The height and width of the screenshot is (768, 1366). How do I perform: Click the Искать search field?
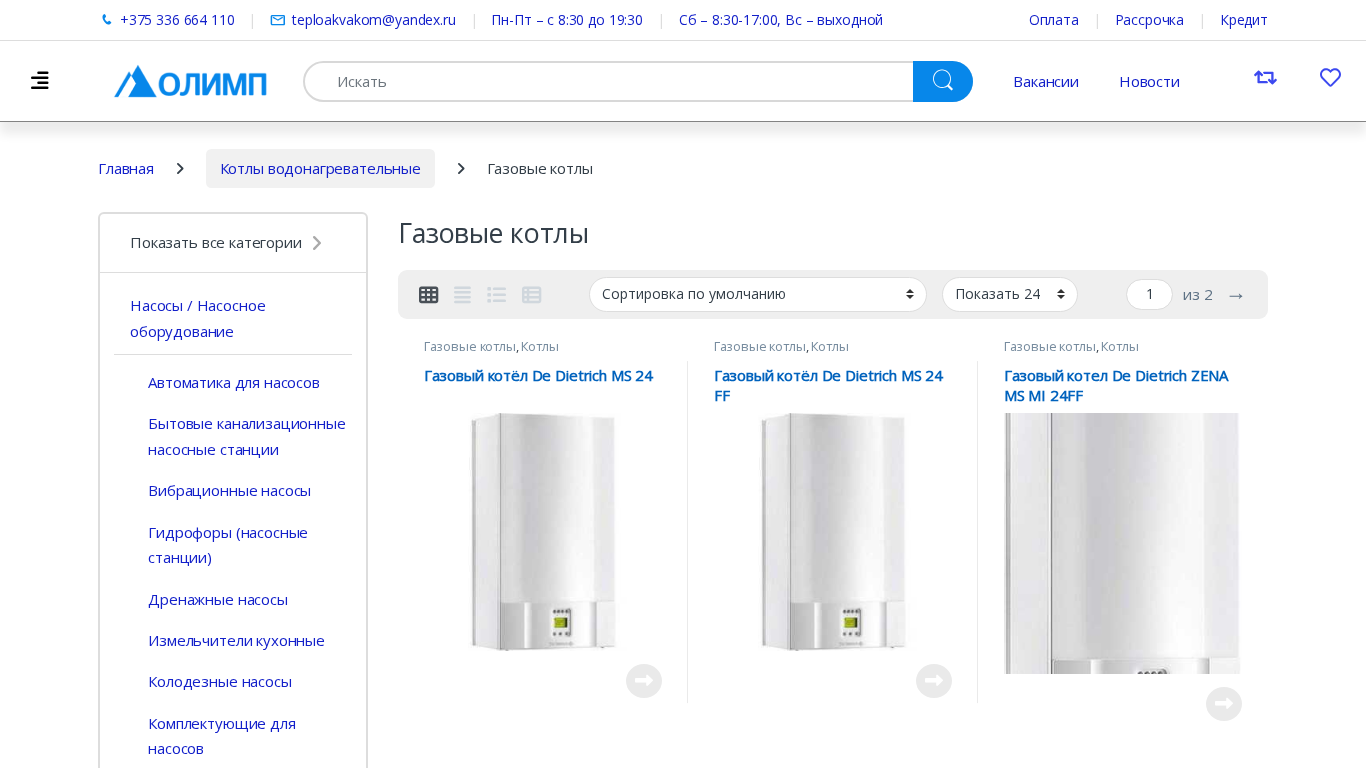(608, 81)
